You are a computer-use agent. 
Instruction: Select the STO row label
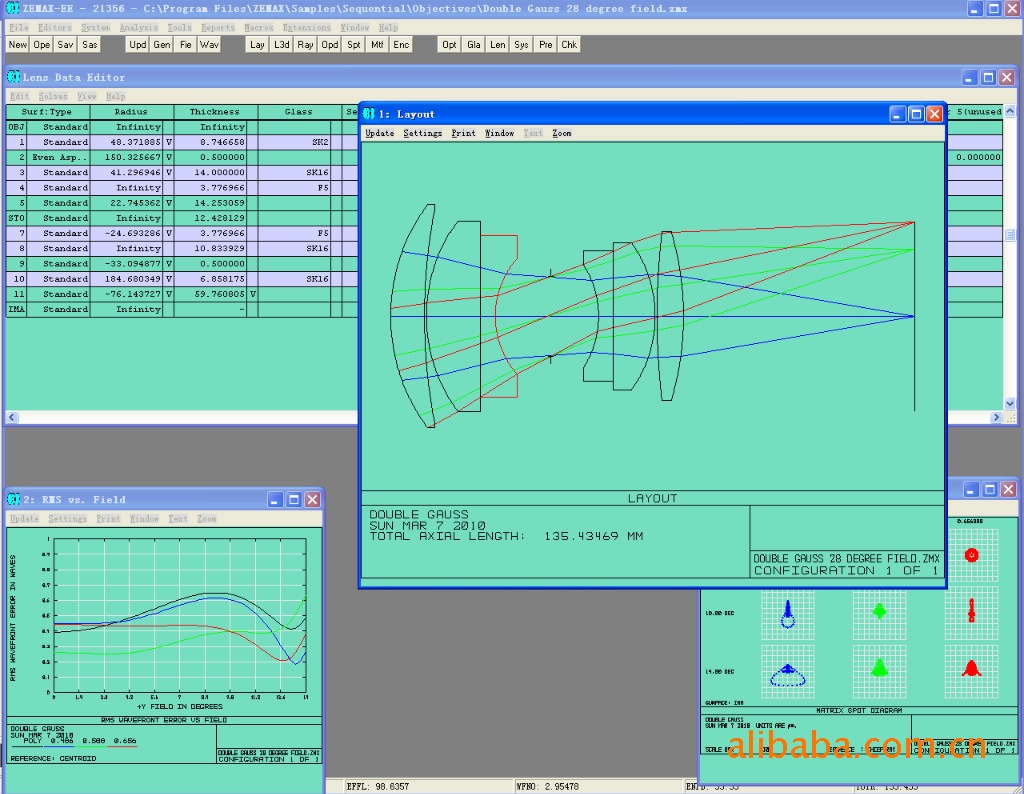point(16,218)
